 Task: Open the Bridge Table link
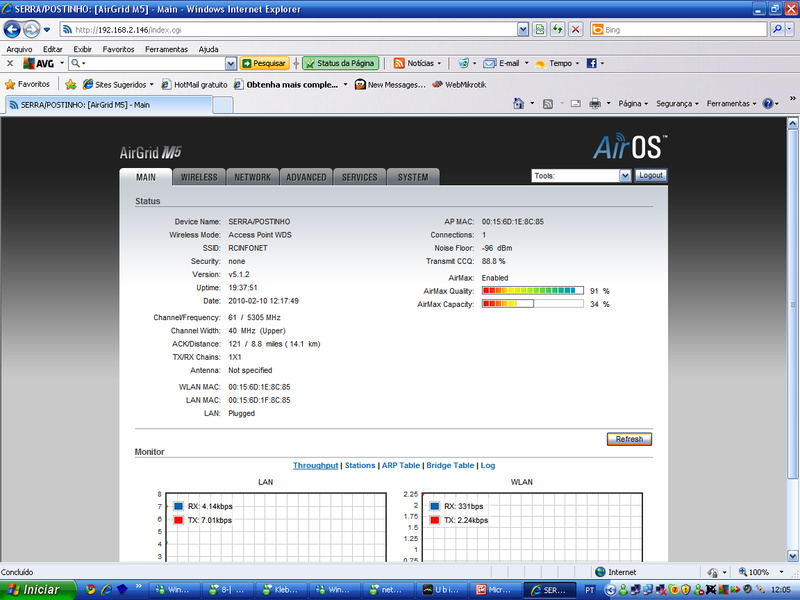tap(450, 465)
